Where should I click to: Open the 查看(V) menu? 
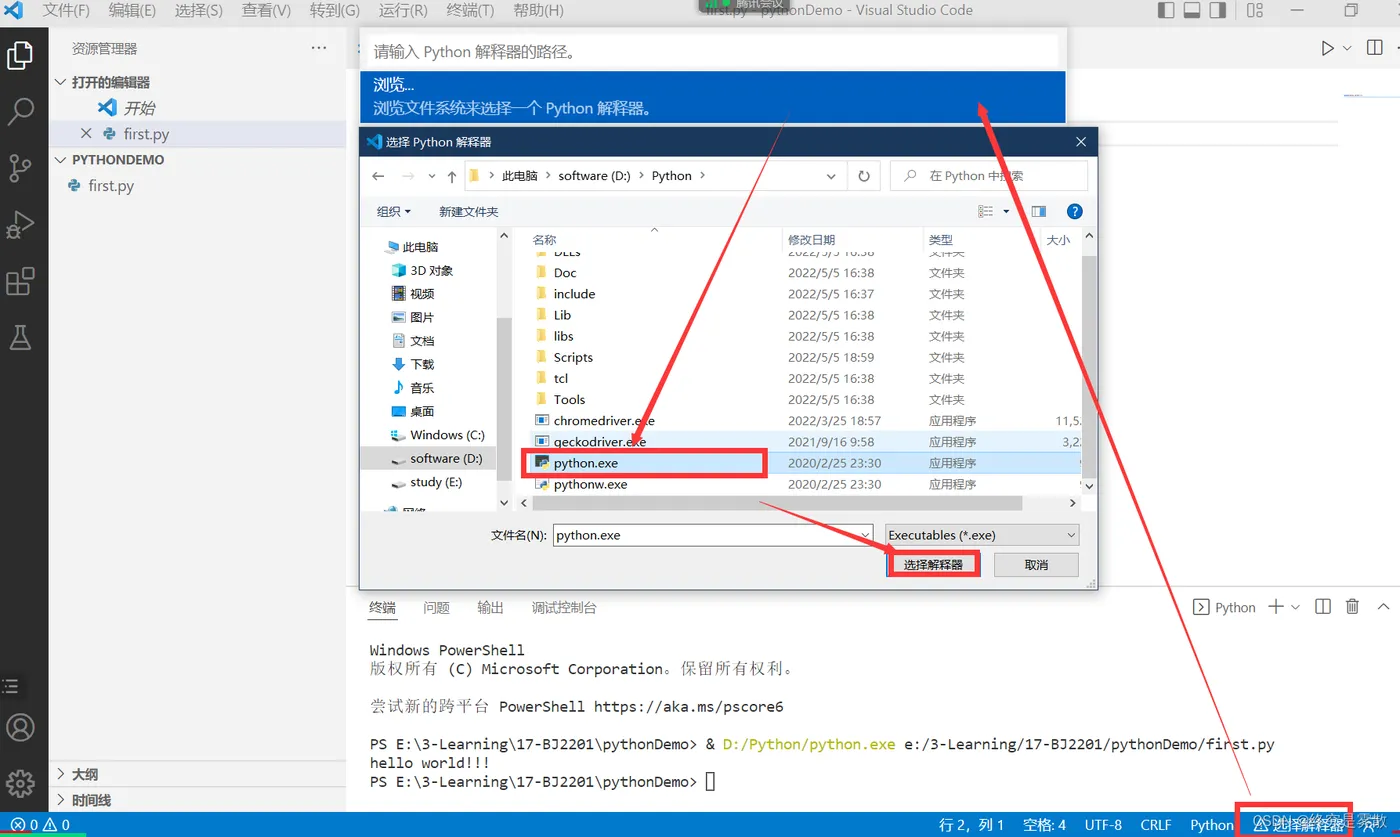(266, 11)
